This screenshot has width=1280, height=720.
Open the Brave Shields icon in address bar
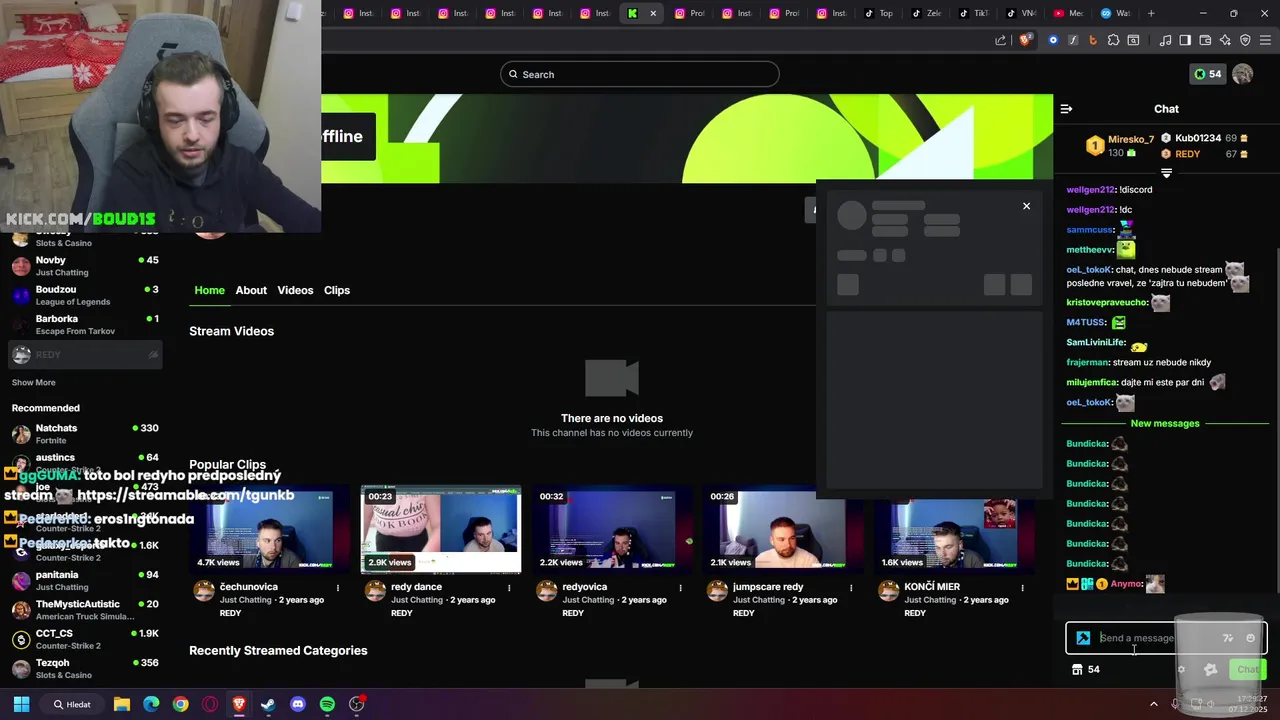coord(1025,40)
